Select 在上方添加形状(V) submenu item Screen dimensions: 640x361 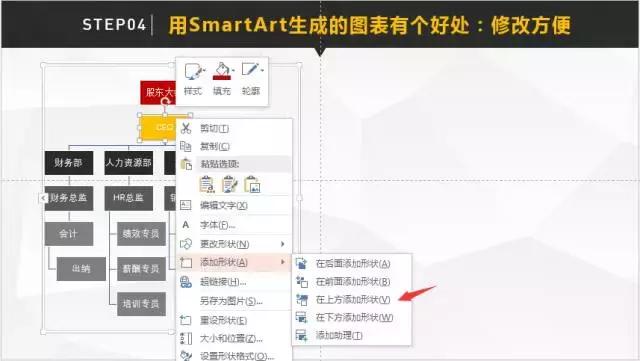(353, 300)
